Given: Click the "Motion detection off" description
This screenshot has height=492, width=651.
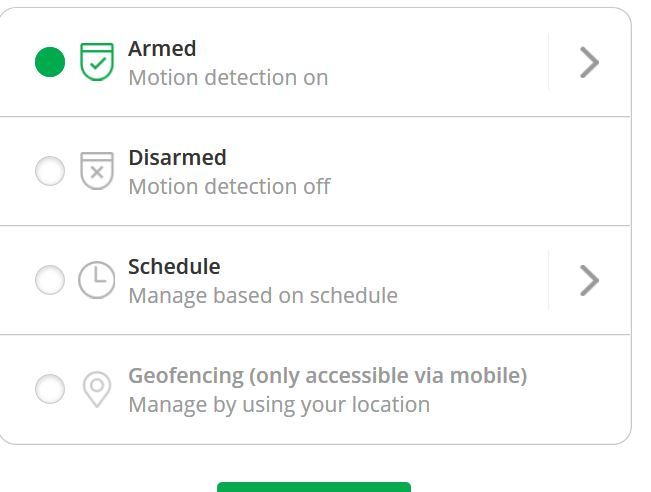Looking at the screenshot, I should (x=229, y=186).
